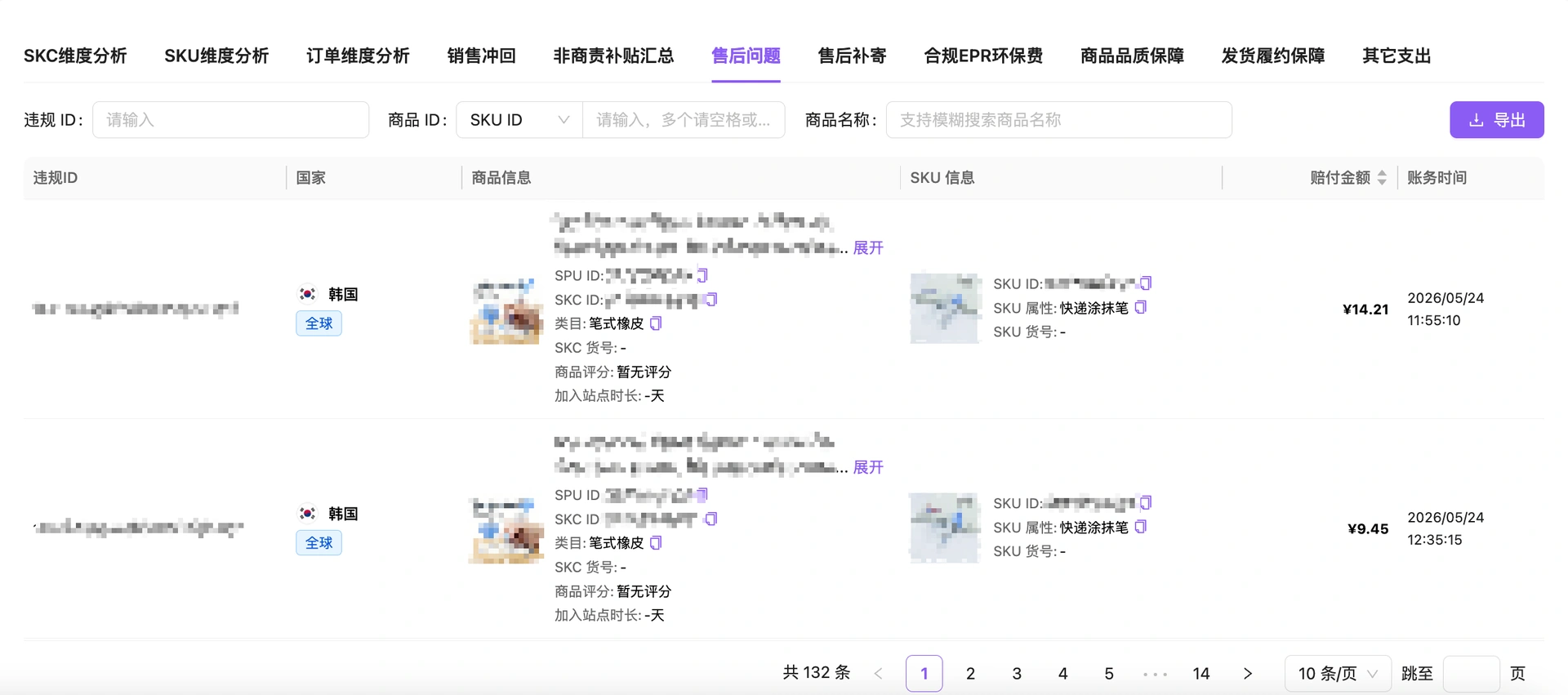Click the timestamp 2026/05/24 12:35:15
The width and height of the screenshot is (1568, 695).
pyautogui.click(x=1445, y=528)
